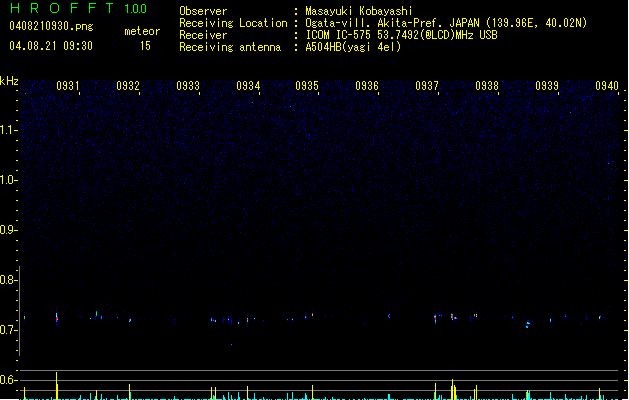Click location text Ogata-vill. Akita-Pref. JAPAN
Viewport: 629px width, 400px height.
pyautogui.click(x=394, y=23)
